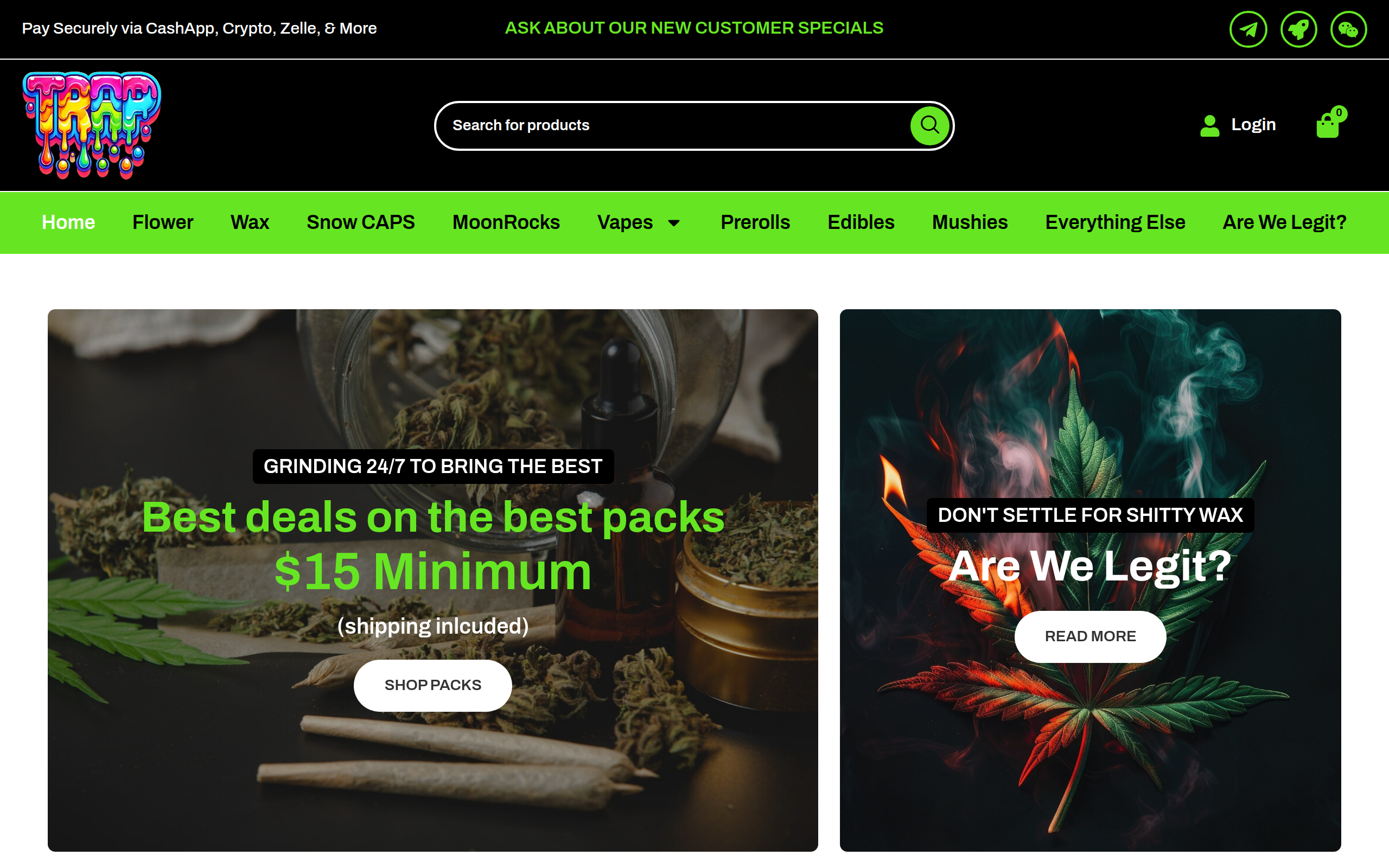Open Are We Legit? nav link
1389x868 pixels.
pos(1284,222)
